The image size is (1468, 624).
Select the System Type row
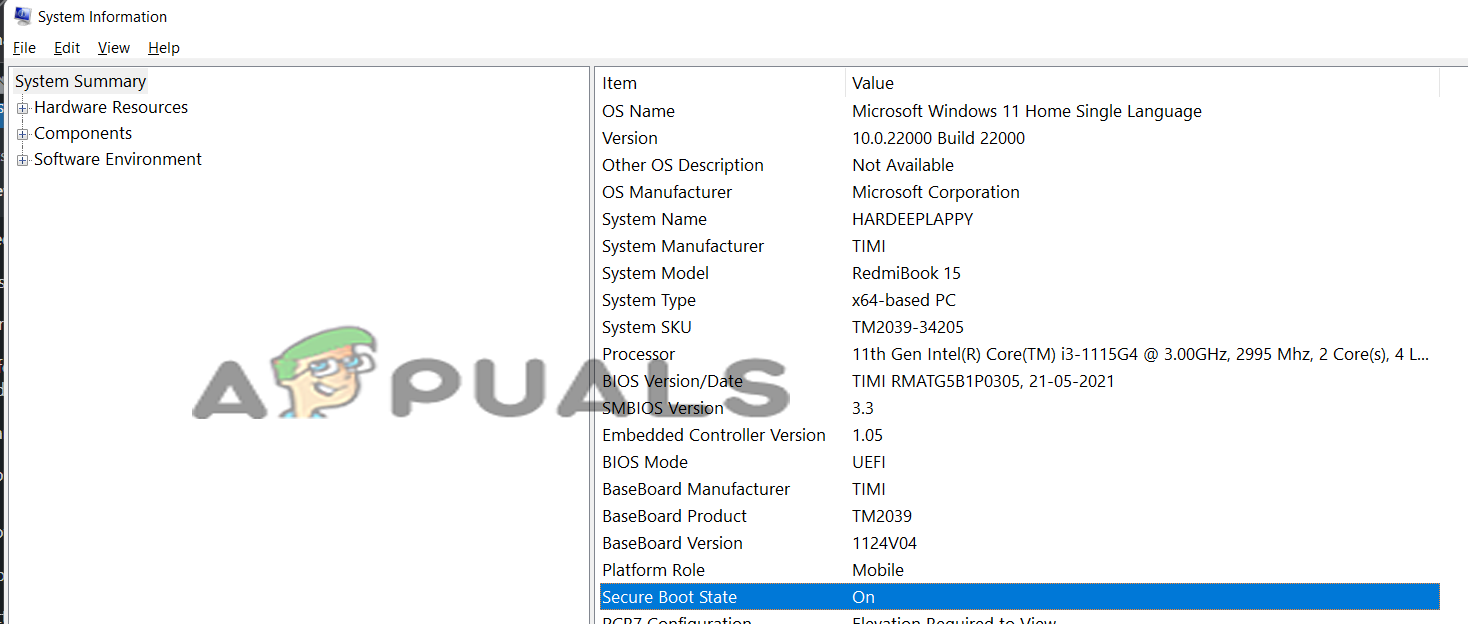click(x=1019, y=300)
